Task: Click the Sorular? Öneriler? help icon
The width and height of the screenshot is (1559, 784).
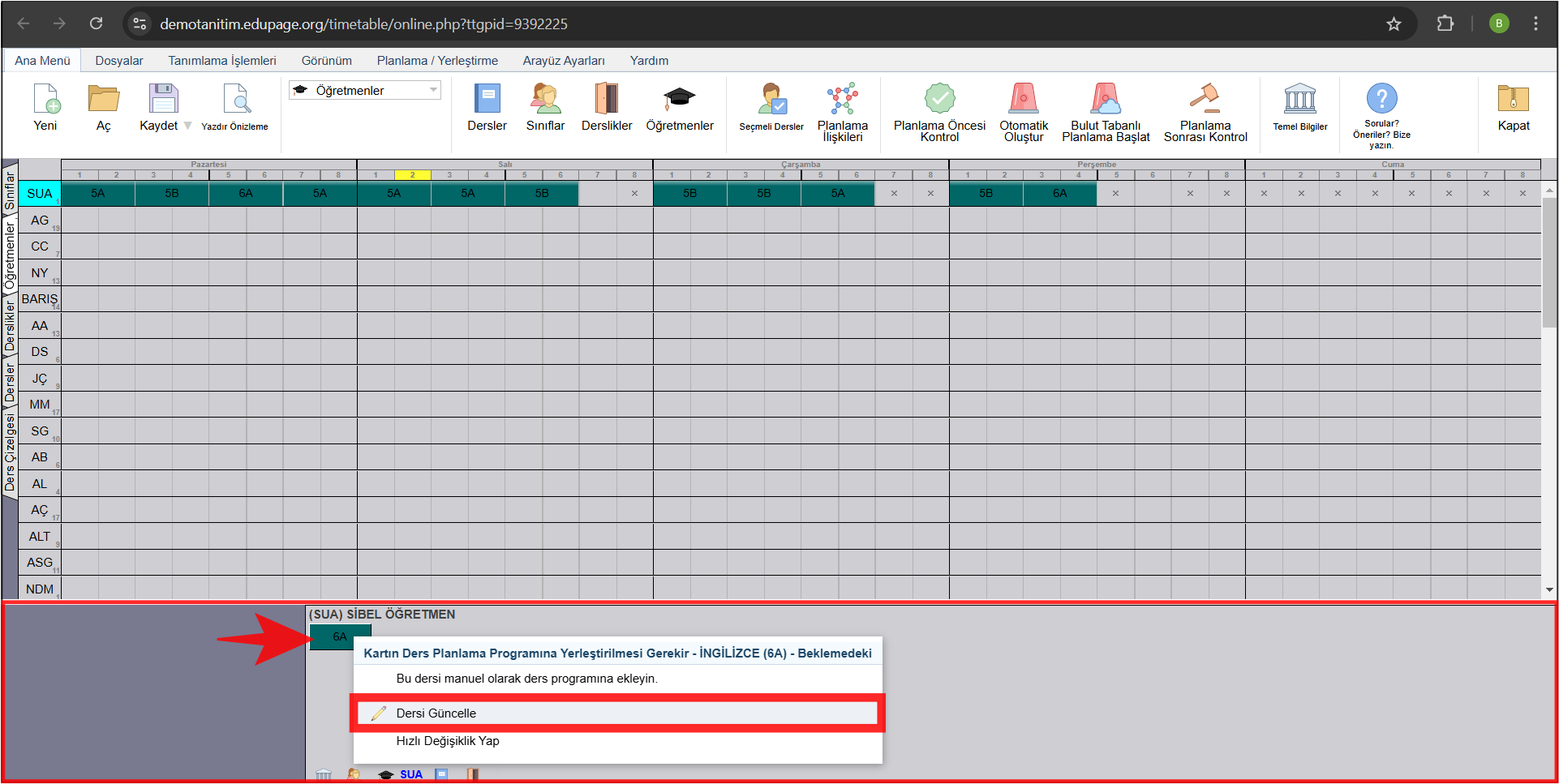Action: 1381,99
